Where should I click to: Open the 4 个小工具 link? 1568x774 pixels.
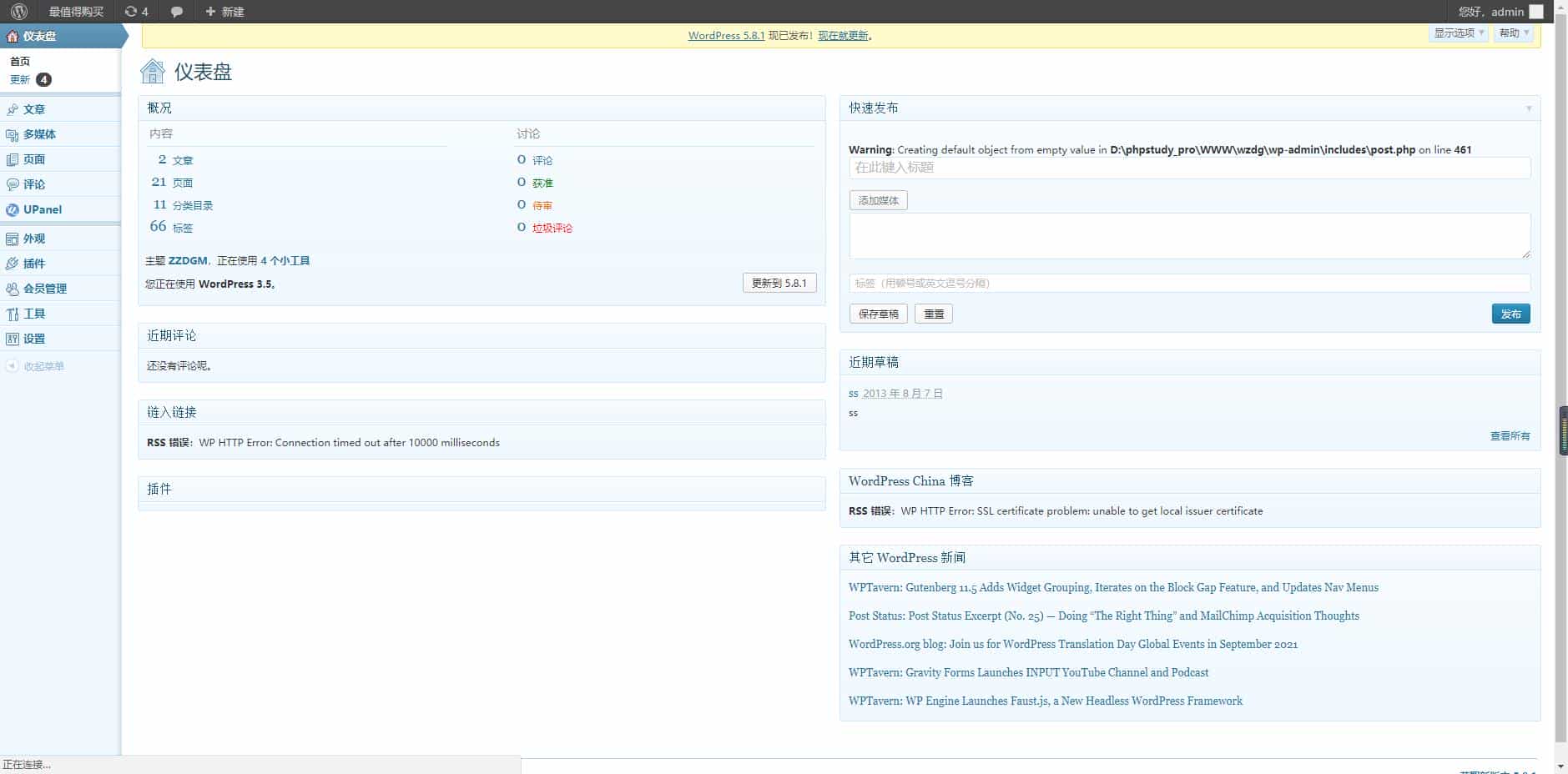pyautogui.click(x=285, y=261)
